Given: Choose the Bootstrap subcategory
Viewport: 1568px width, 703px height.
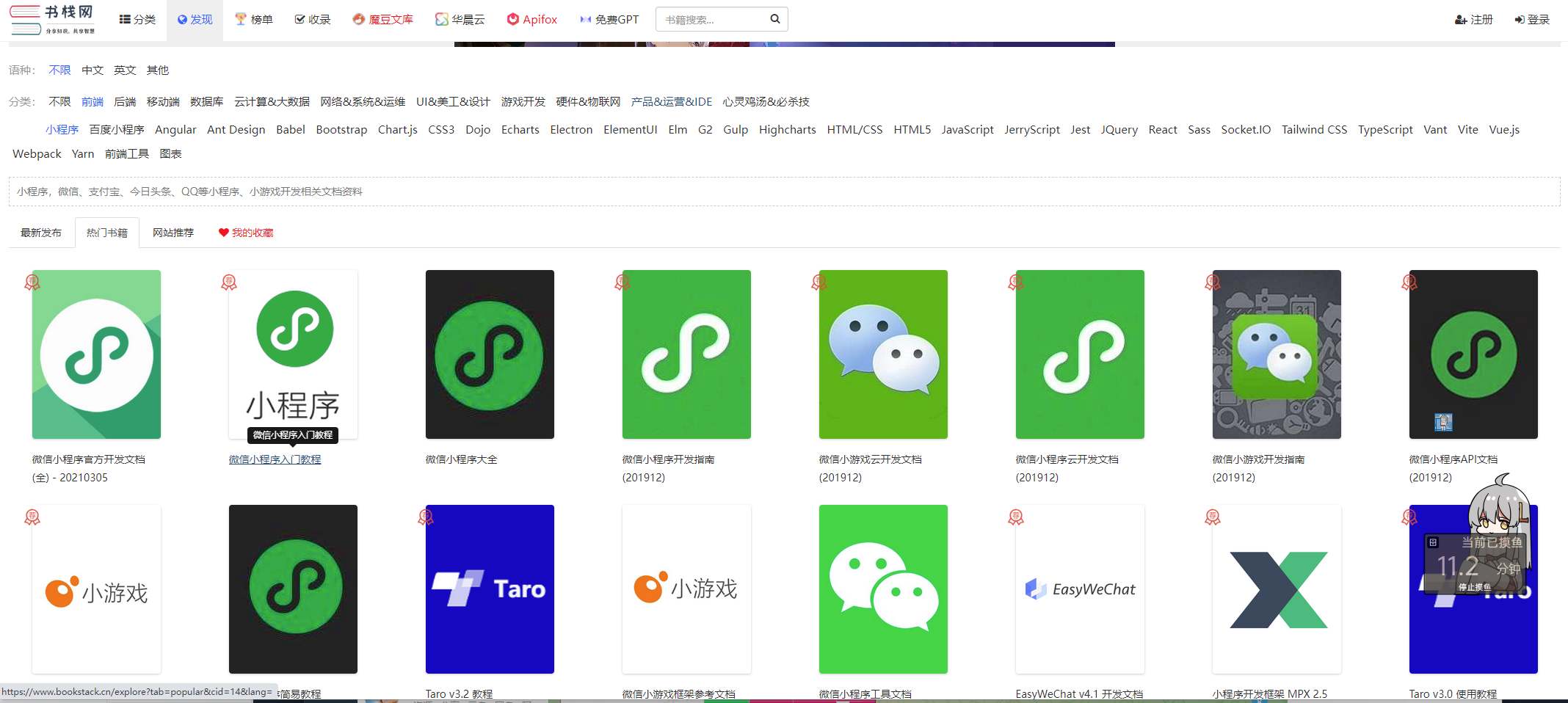Looking at the screenshot, I should pyautogui.click(x=341, y=130).
